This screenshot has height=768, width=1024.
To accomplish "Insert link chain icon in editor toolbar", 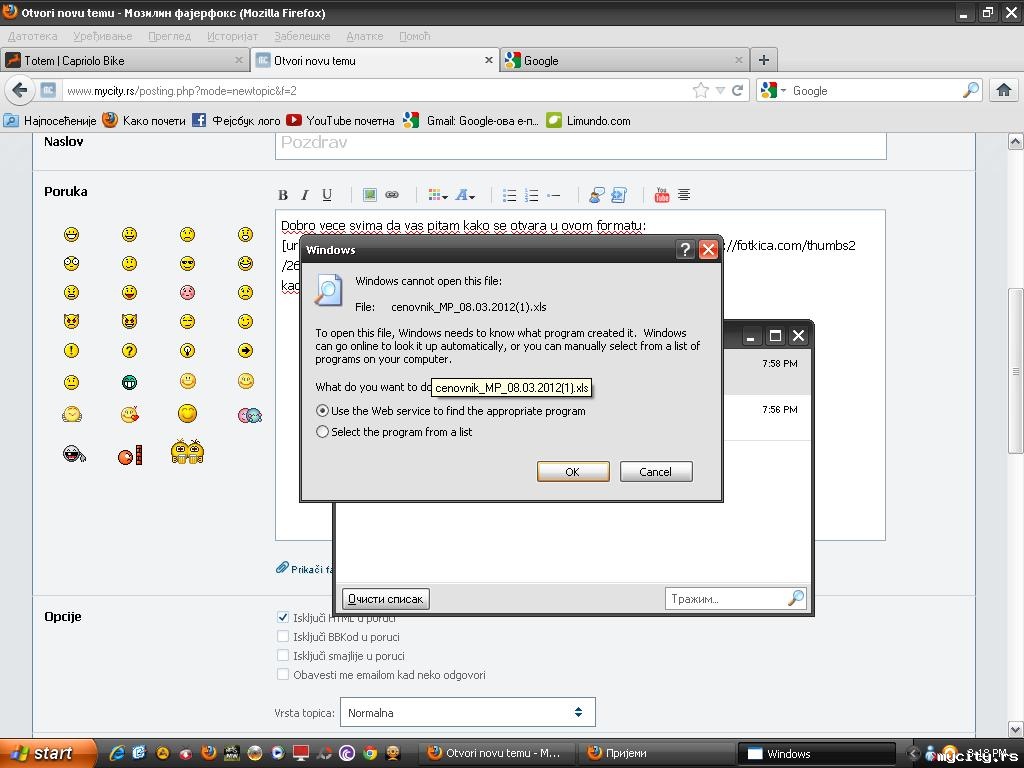I will pyautogui.click(x=392, y=195).
